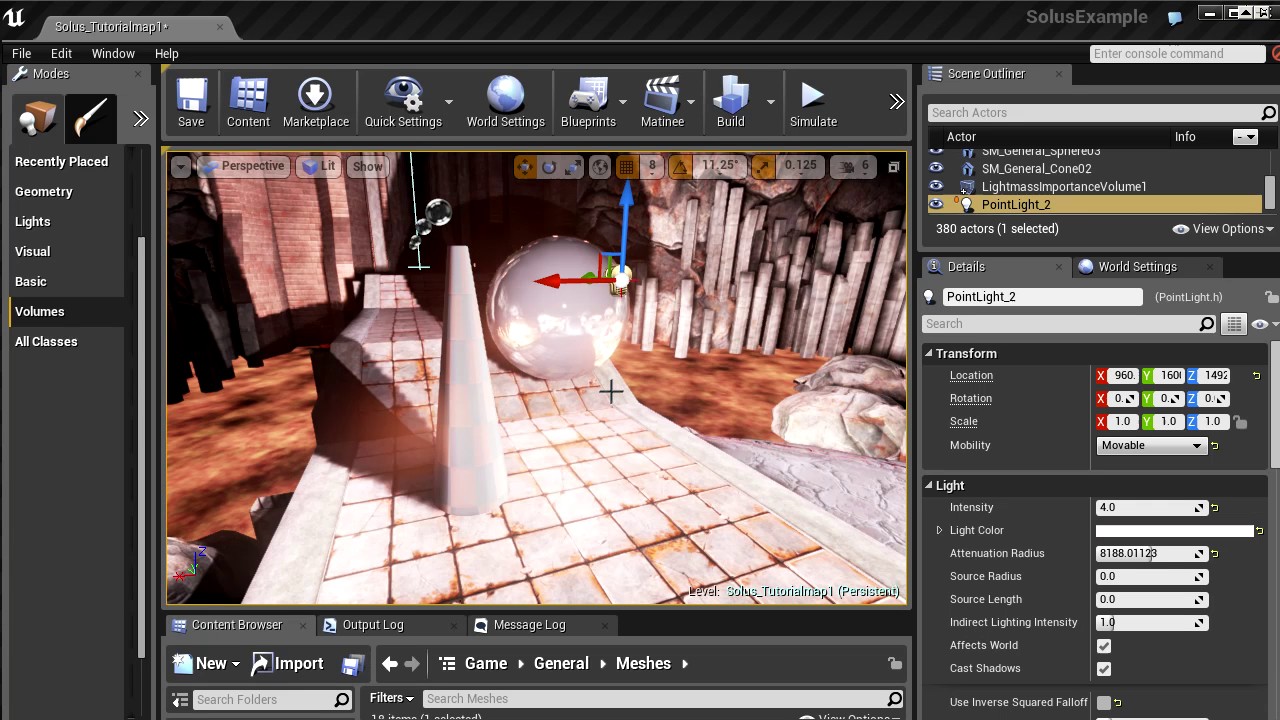Image resolution: width=1280 pixels, height=720 pixels.
Task: Open Lit view mode menu
Action: tap(320, 166)
